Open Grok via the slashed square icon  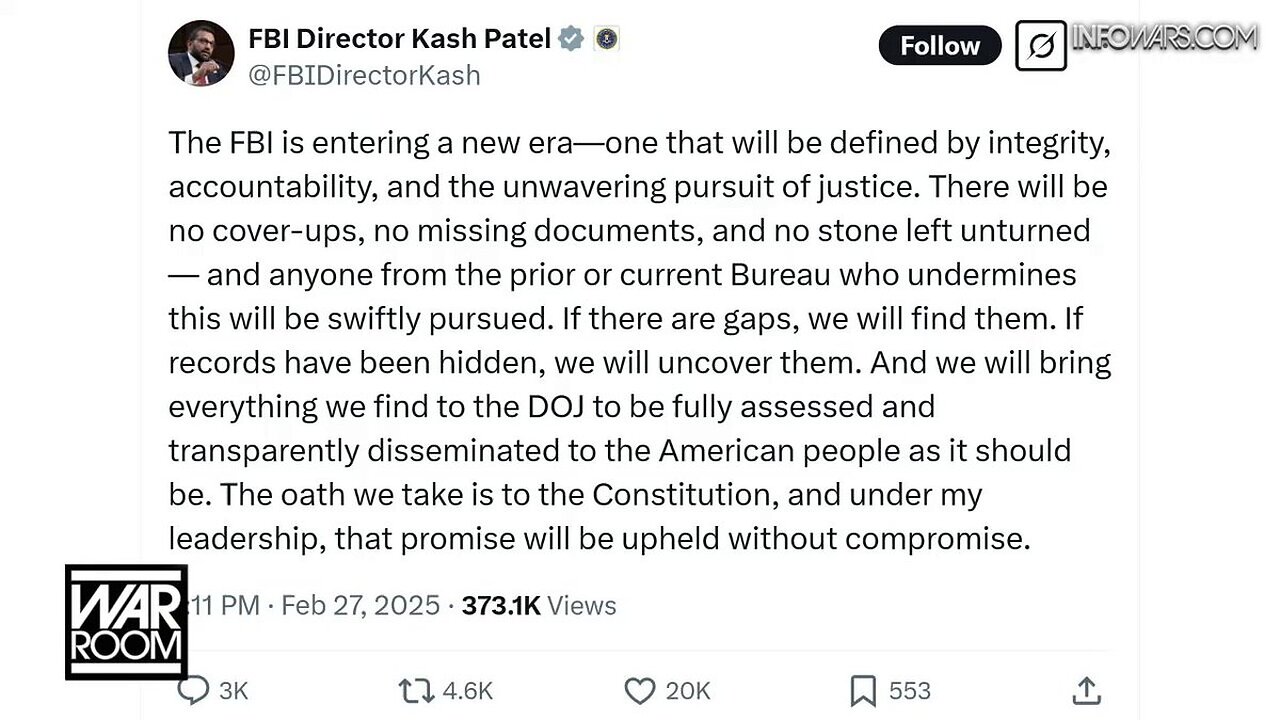[1040, 46]
